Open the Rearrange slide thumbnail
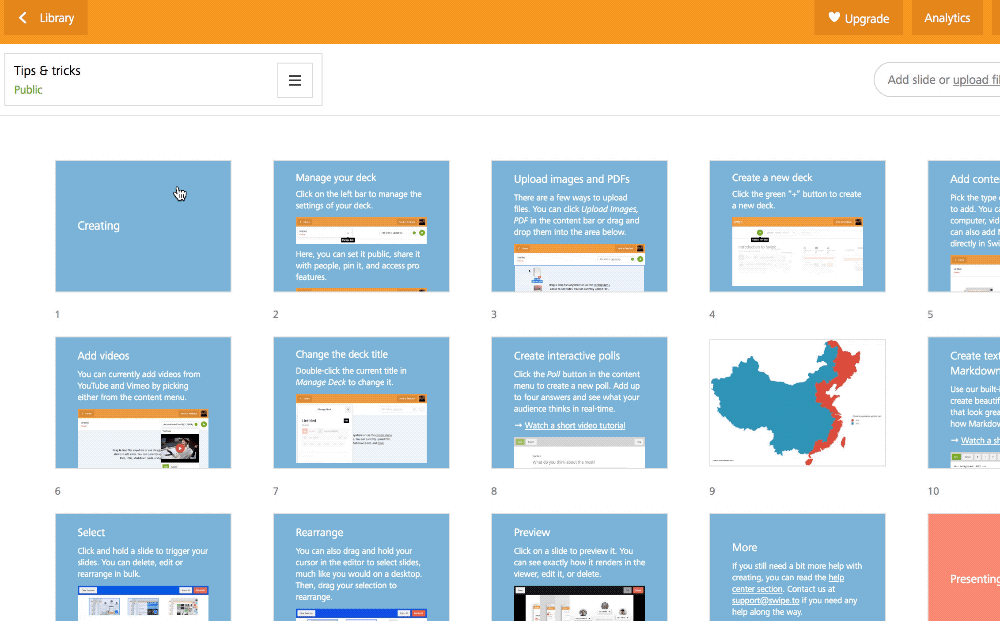1000x621 pixels. (361, 567)
